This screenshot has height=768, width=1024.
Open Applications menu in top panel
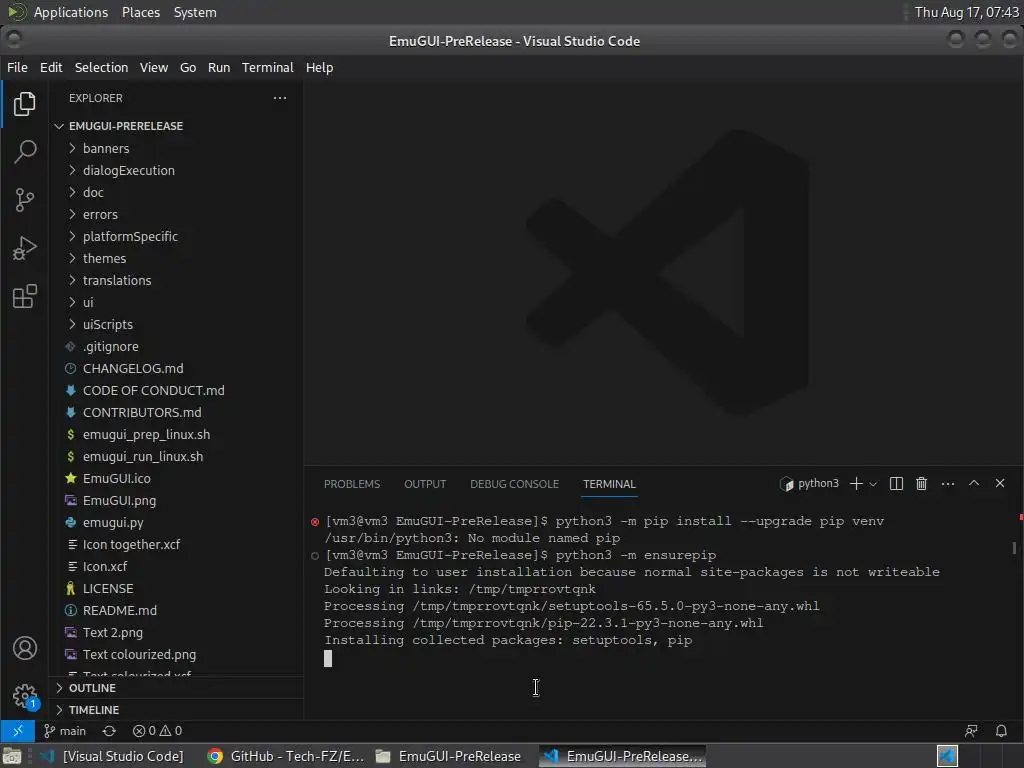71,12
